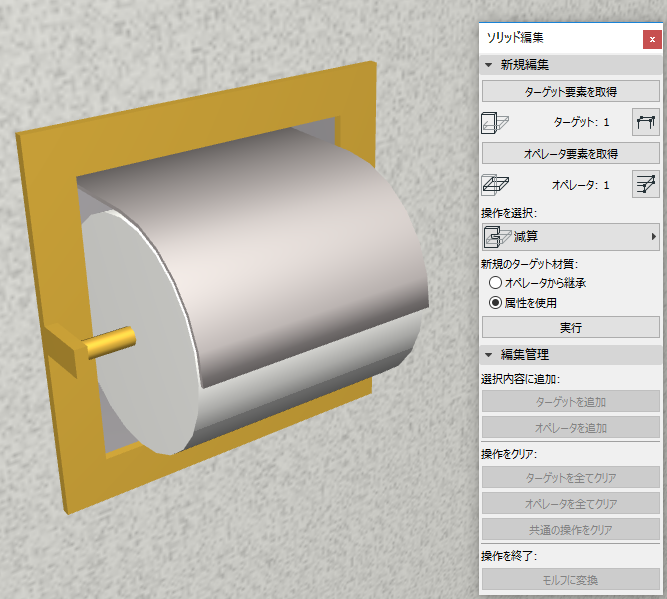Screen dimensions: 667x599
Task: Select the 属性を使用 radio option
Action: click(495, 303)
